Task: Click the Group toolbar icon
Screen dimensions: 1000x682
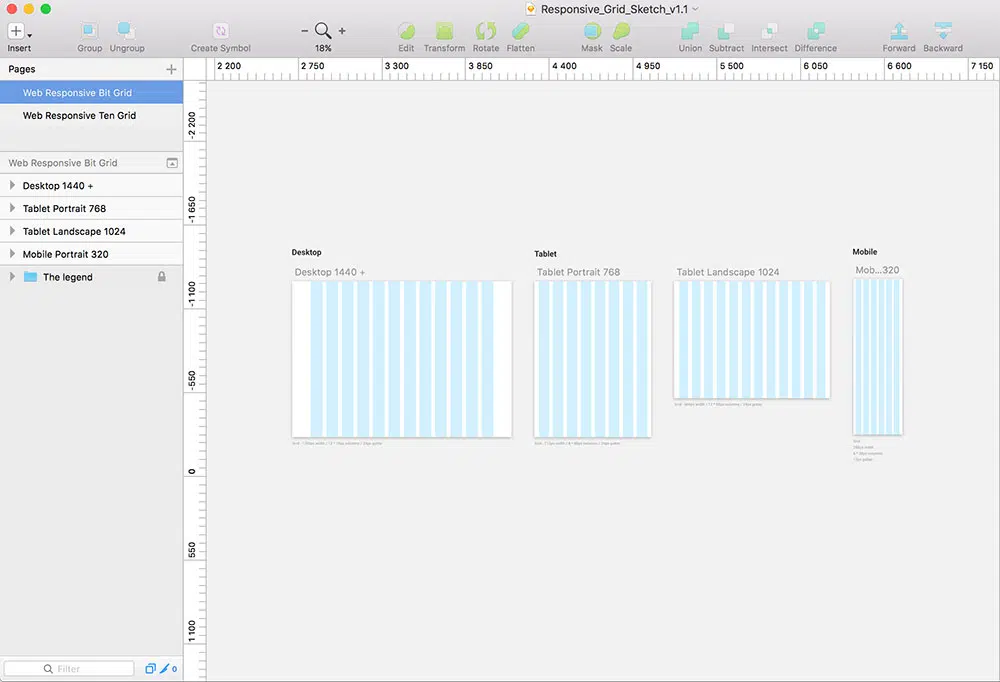Action: pyautogui.click(x=90, y=32)
